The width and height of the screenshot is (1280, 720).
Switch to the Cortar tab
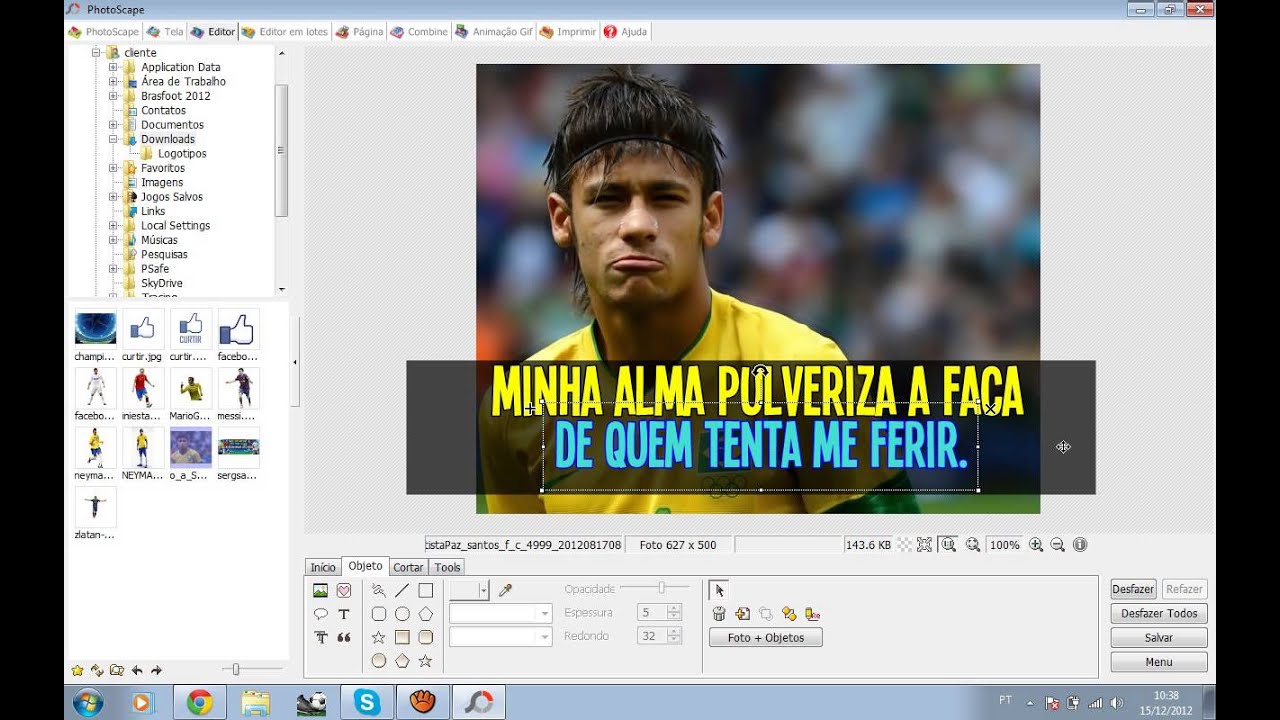coord(408,567)
